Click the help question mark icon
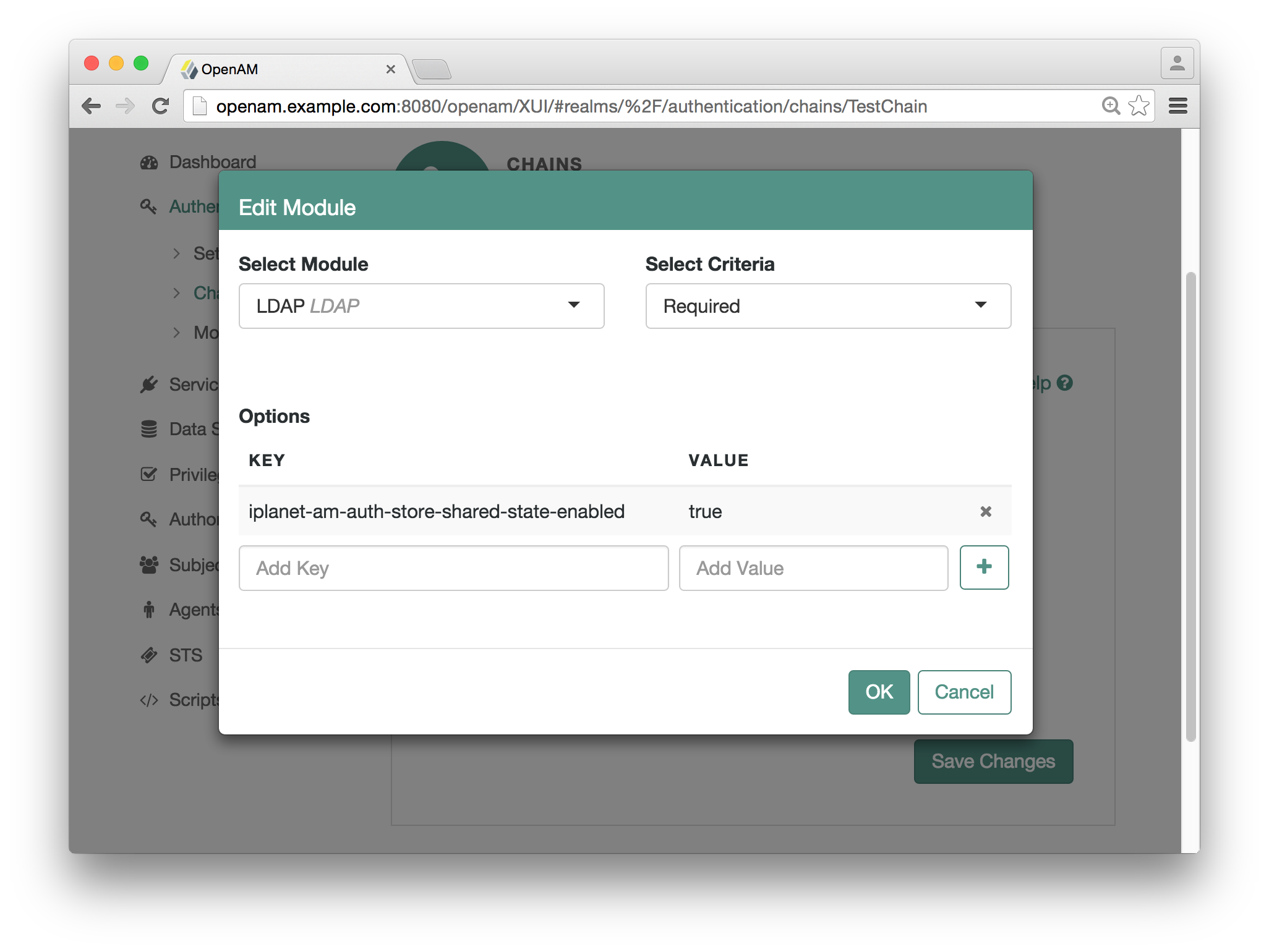The height and width of the screenshot is (952, 1269). click(x=1064, y=383)
